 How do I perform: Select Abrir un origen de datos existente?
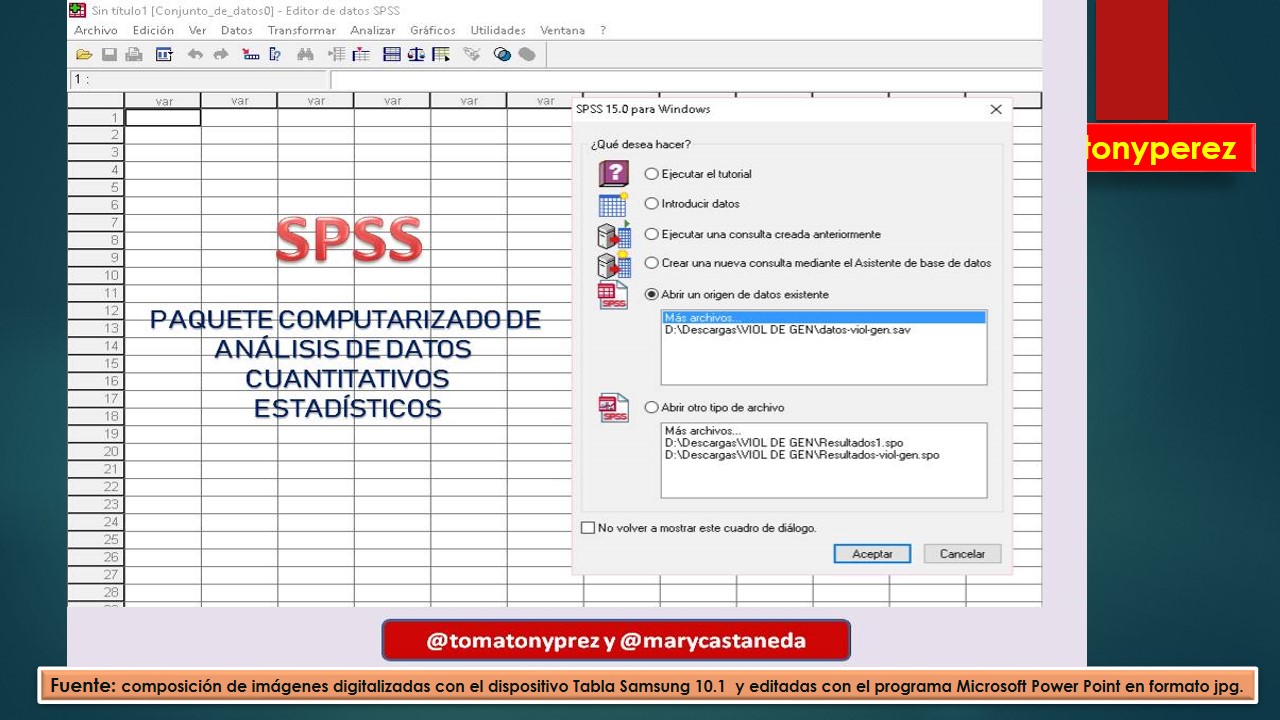pos(652,294)
